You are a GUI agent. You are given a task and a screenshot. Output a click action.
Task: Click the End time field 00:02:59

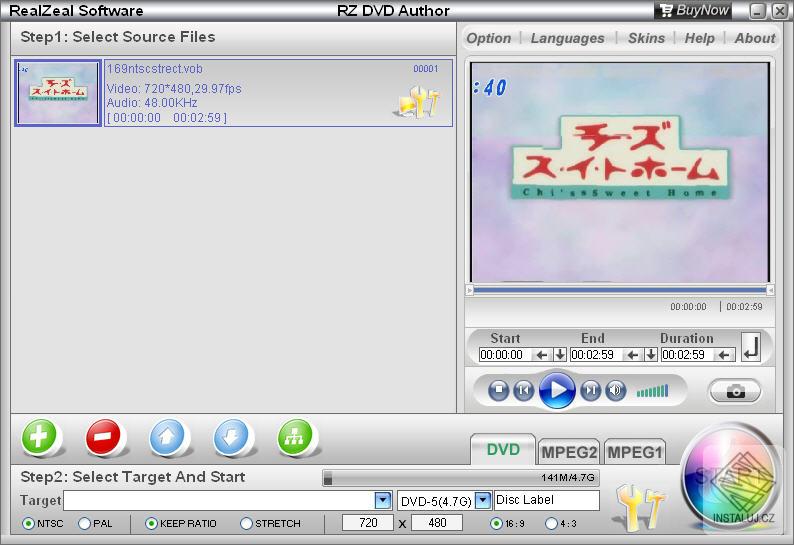597,355
